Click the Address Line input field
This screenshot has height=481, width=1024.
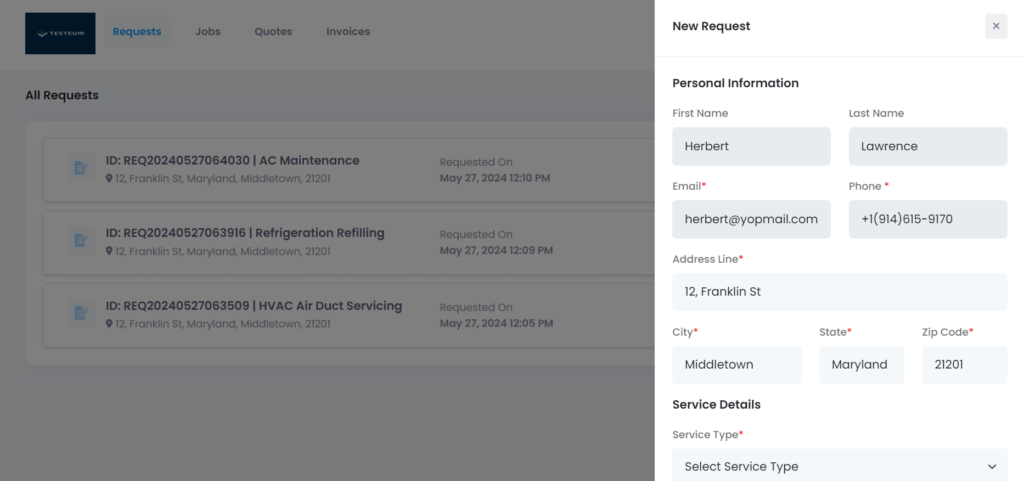839,292
